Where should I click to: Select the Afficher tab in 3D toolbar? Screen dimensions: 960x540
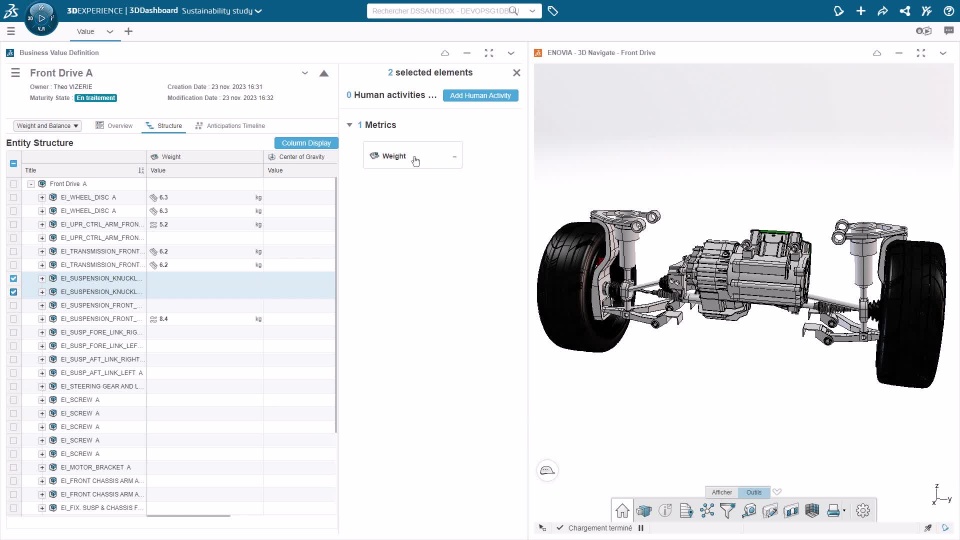722,492
